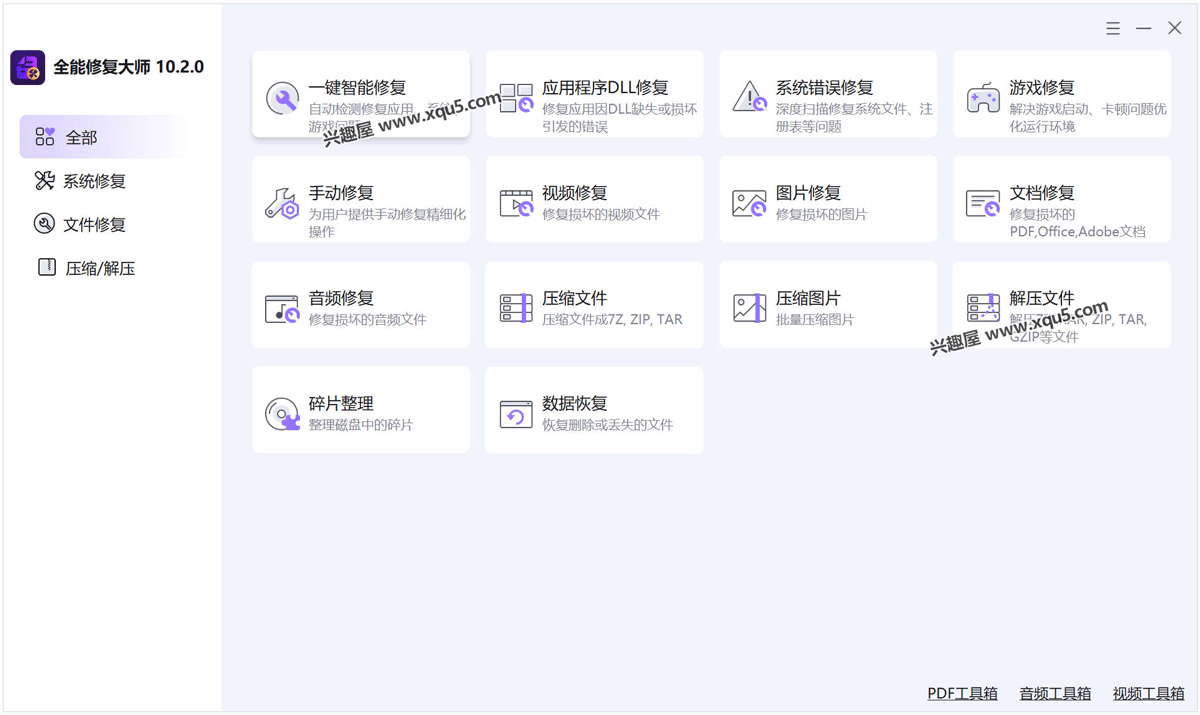Screen dimensions: 1200x715
Task: Click the 全能修复大师 app logo
Action: 28,67
